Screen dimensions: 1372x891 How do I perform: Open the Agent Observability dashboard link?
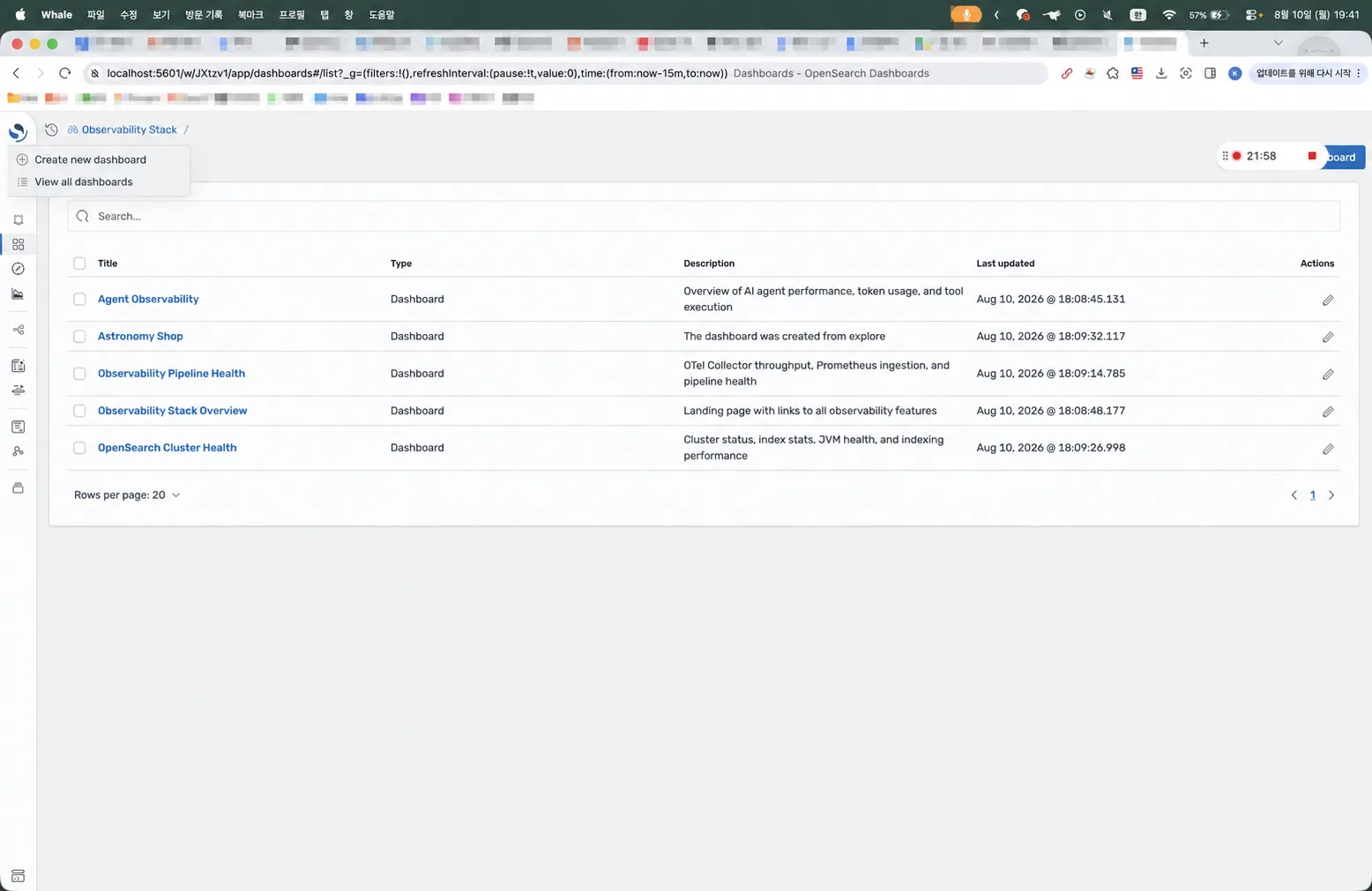coord(148,300)
